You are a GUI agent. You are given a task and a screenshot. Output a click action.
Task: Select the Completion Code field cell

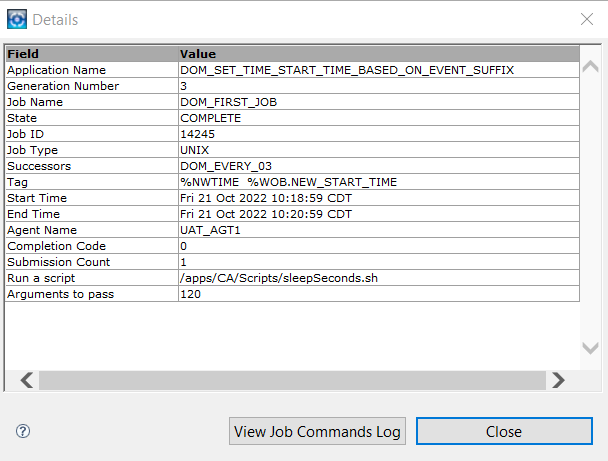92,246
